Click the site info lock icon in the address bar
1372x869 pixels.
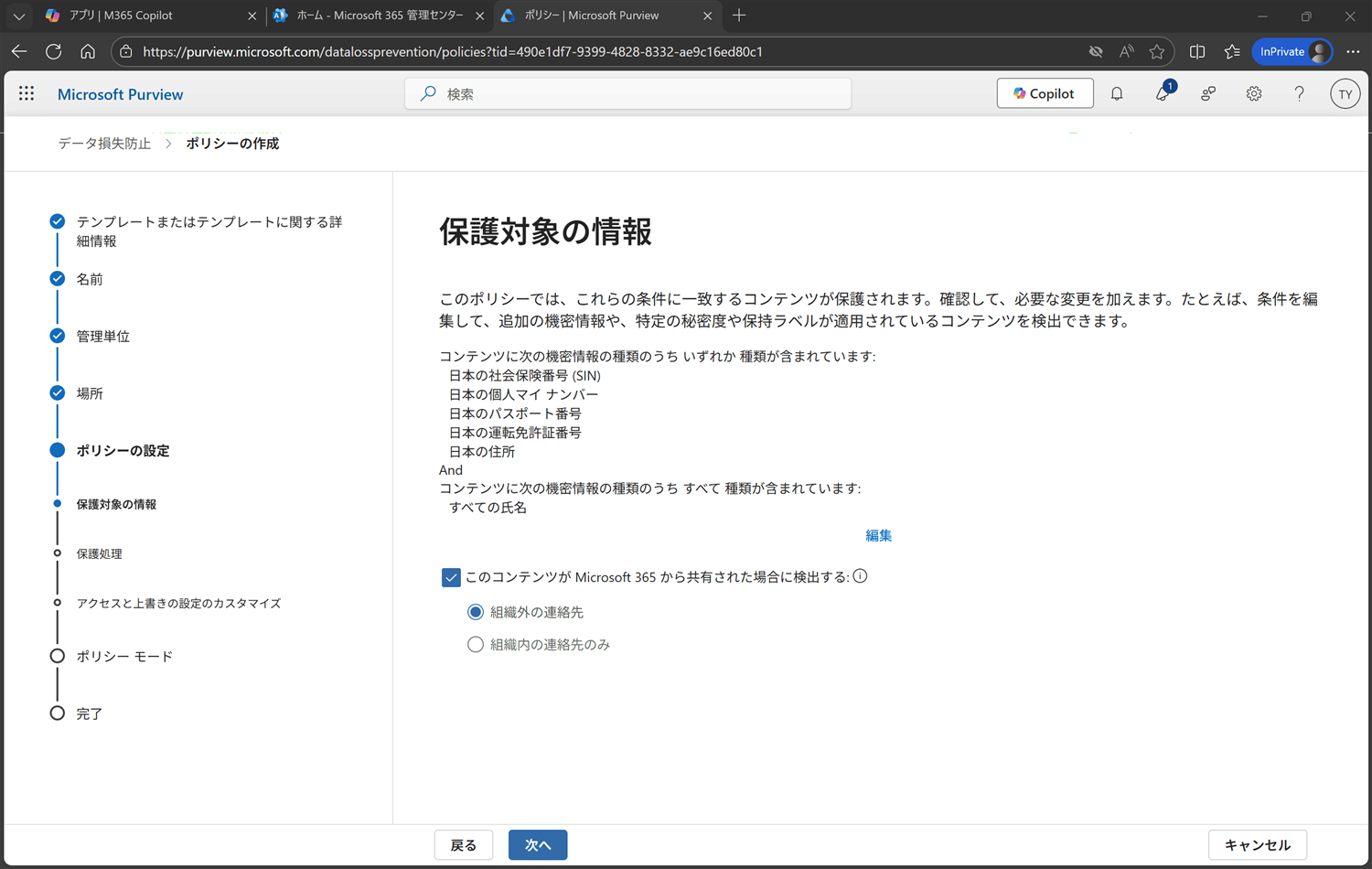[x=126, y=51]
